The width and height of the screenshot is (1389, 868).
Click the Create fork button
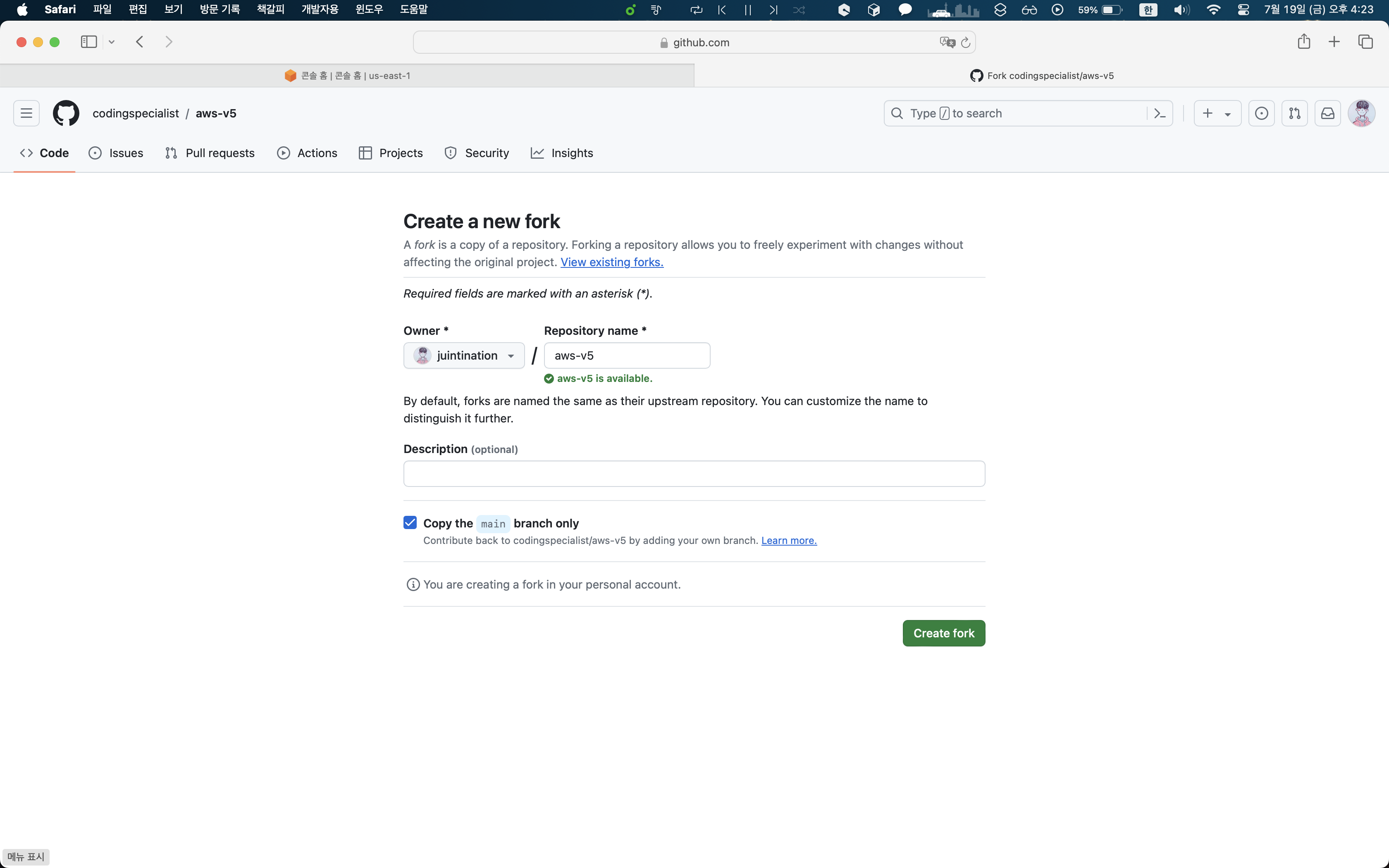[943, 633]
